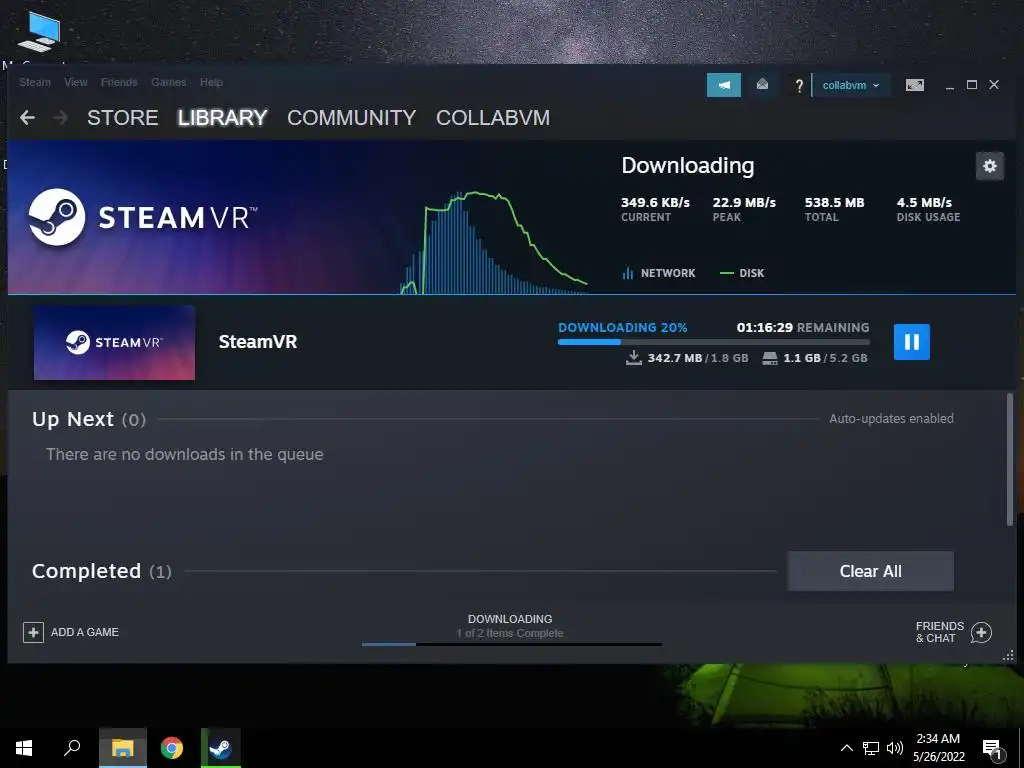Click ADD A GAME label
Image resolution: width=1024 pixels, height=768 pixels.
(85, 632)
